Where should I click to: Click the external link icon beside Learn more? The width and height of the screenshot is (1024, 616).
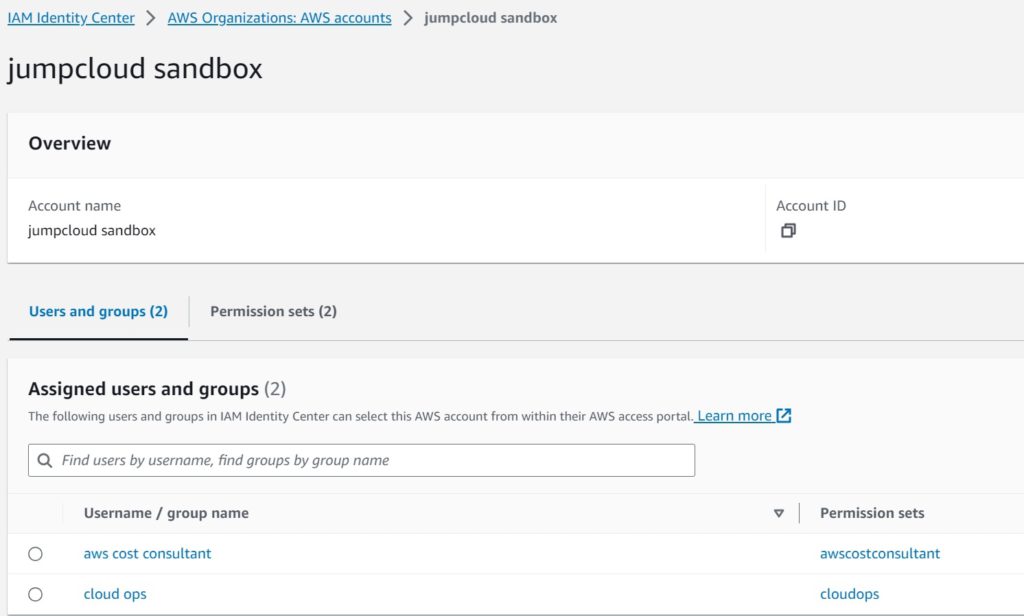[x=784, y=415]
